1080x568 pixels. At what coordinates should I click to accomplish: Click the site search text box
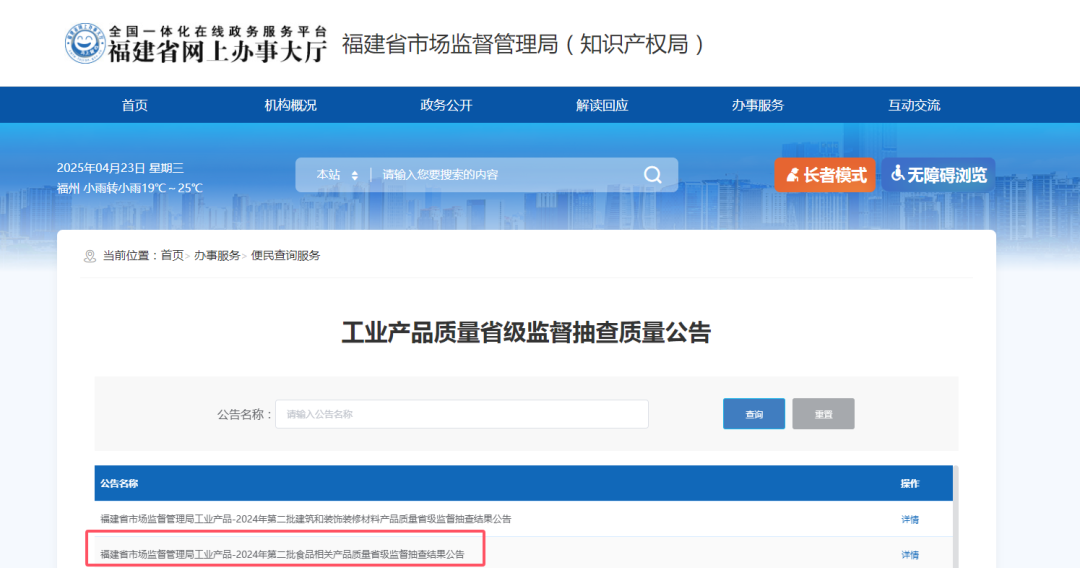tap(506, 175)
